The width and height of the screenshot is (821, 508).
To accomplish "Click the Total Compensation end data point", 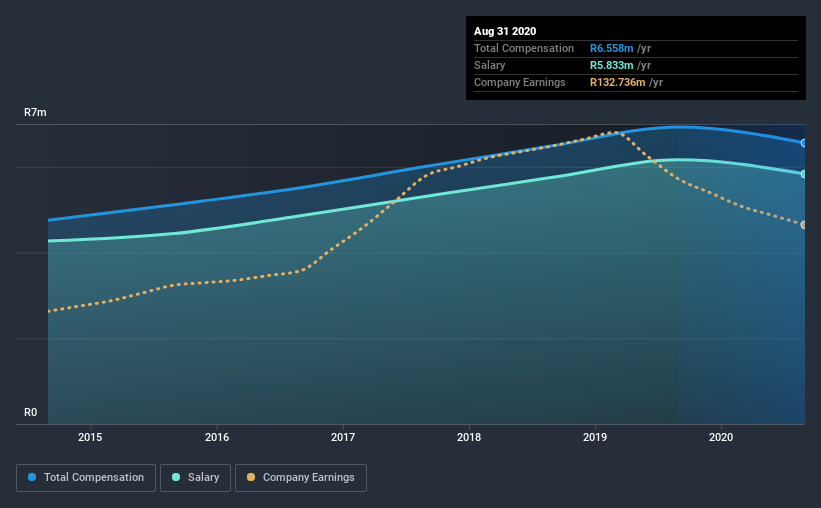I will [804, 143].
